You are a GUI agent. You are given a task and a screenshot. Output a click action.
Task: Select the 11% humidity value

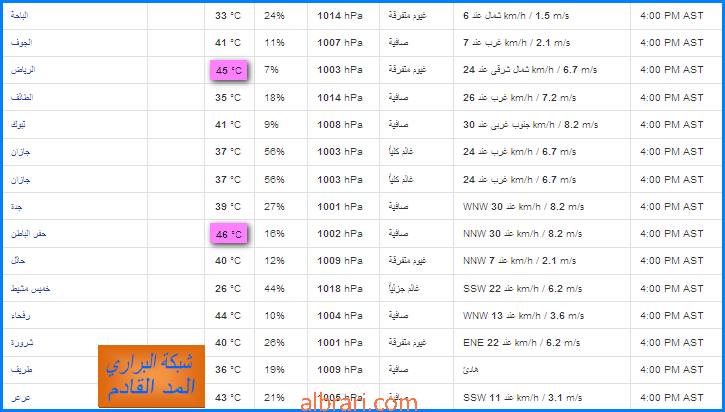pyautogui.click(x=274, y=43)
